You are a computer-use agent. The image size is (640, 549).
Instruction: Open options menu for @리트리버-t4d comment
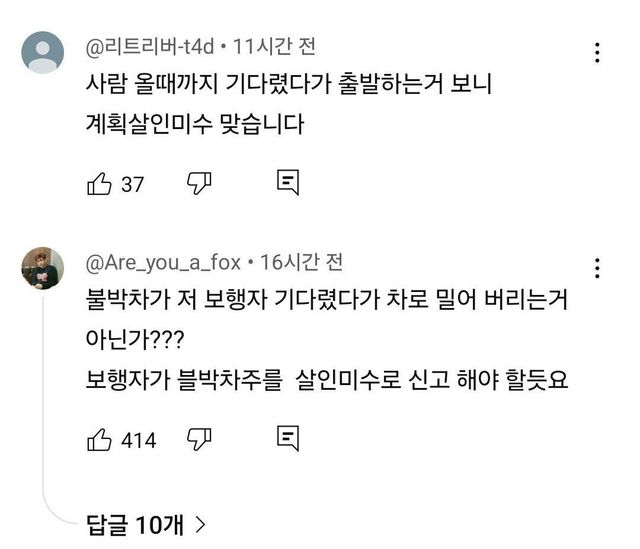point(597,52)
